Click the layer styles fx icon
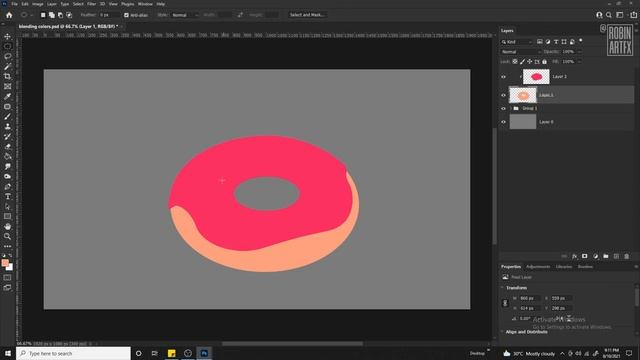Viewport: 640px width, 360px height. (x=574, y=256)
